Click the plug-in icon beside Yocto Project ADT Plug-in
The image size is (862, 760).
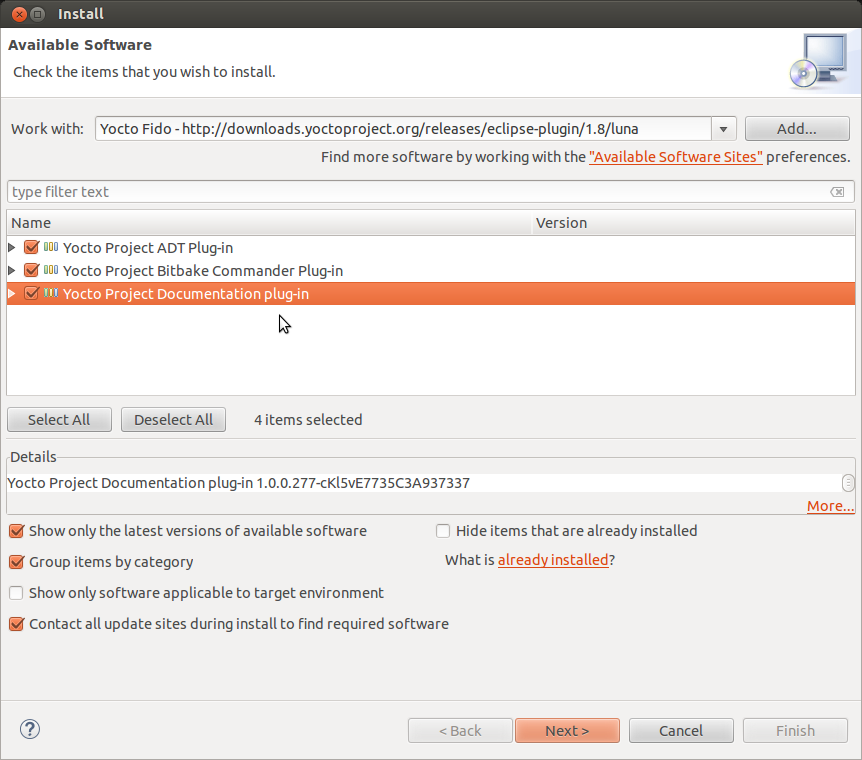coord(51,247)
